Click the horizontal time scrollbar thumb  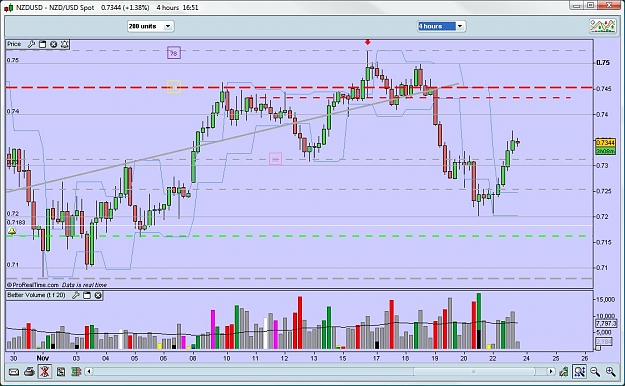click(474, 372)
